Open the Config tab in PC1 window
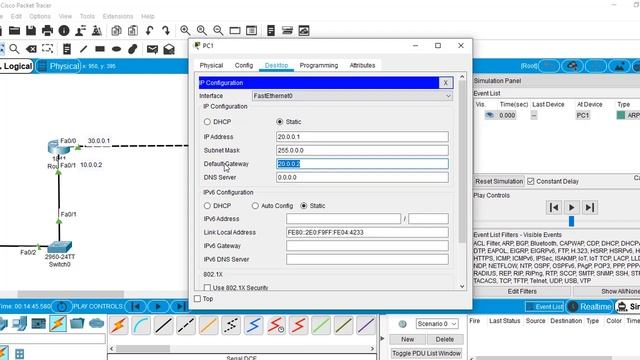The width and height of the screenshot is (640, 360). tap(244, 65)
